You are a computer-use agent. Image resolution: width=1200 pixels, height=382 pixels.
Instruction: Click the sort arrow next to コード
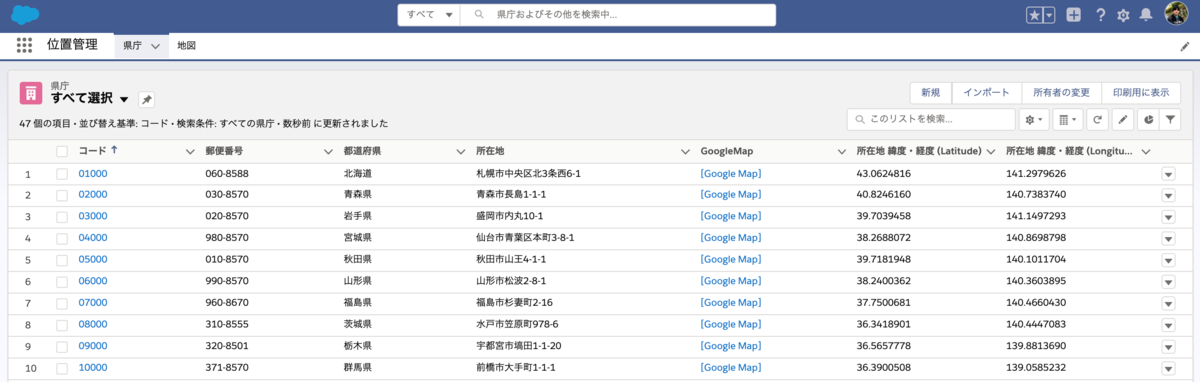point(114,150)
